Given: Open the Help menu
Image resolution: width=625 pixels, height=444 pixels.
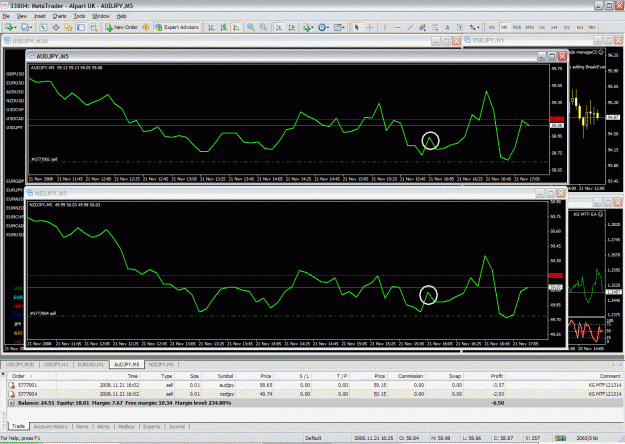Looking at the screenshot, I should pos(122,16).
